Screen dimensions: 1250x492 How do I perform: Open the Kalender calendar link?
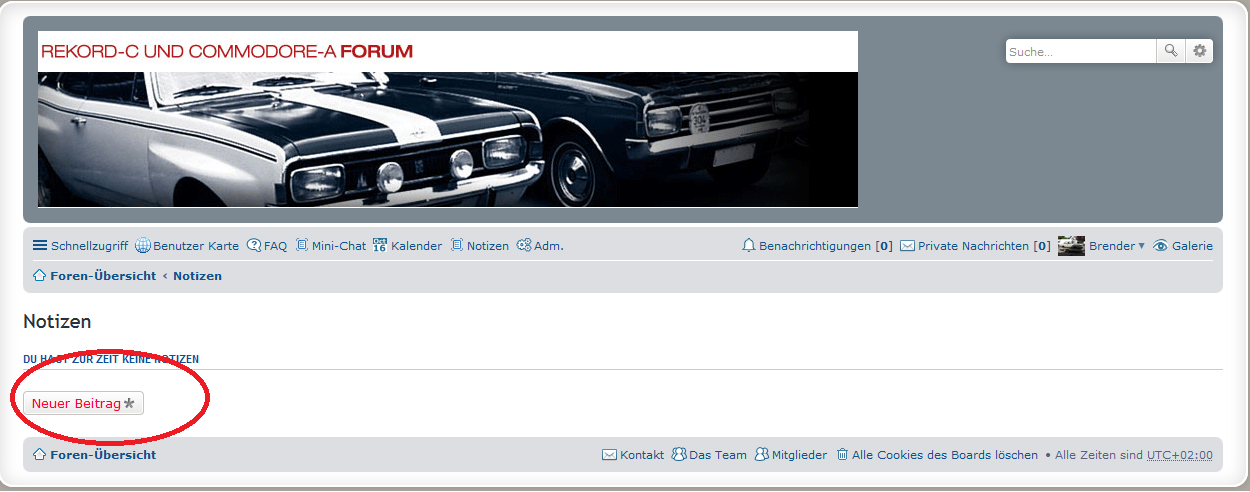coord(407,246)
